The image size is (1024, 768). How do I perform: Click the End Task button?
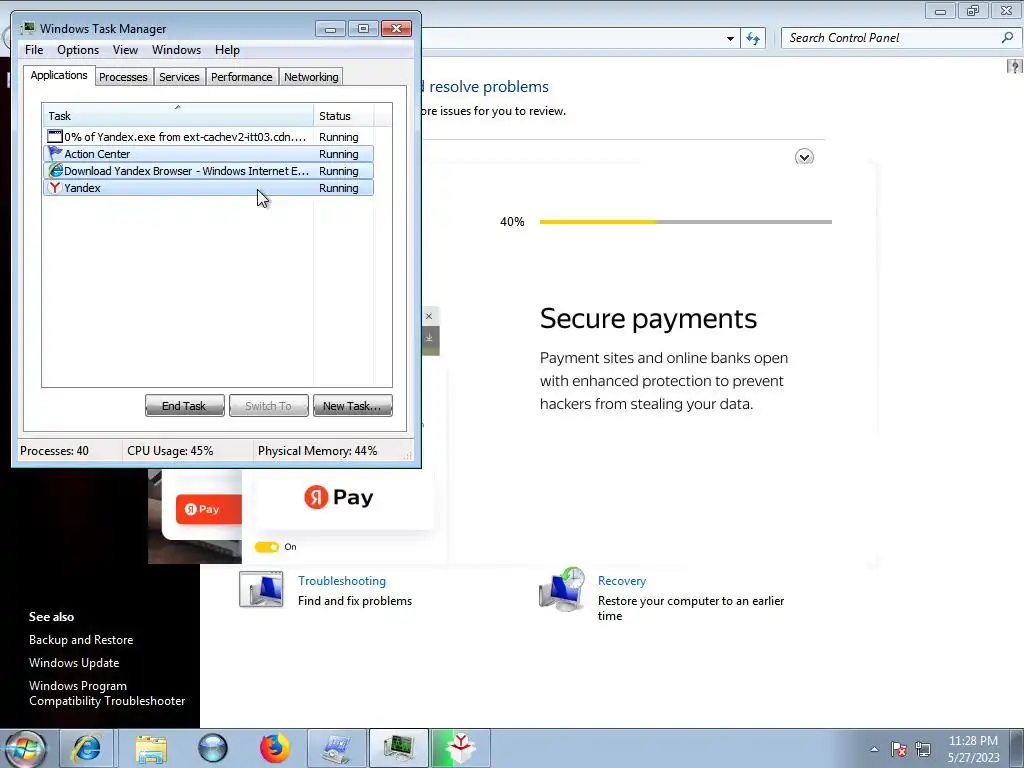pos(184,406)
